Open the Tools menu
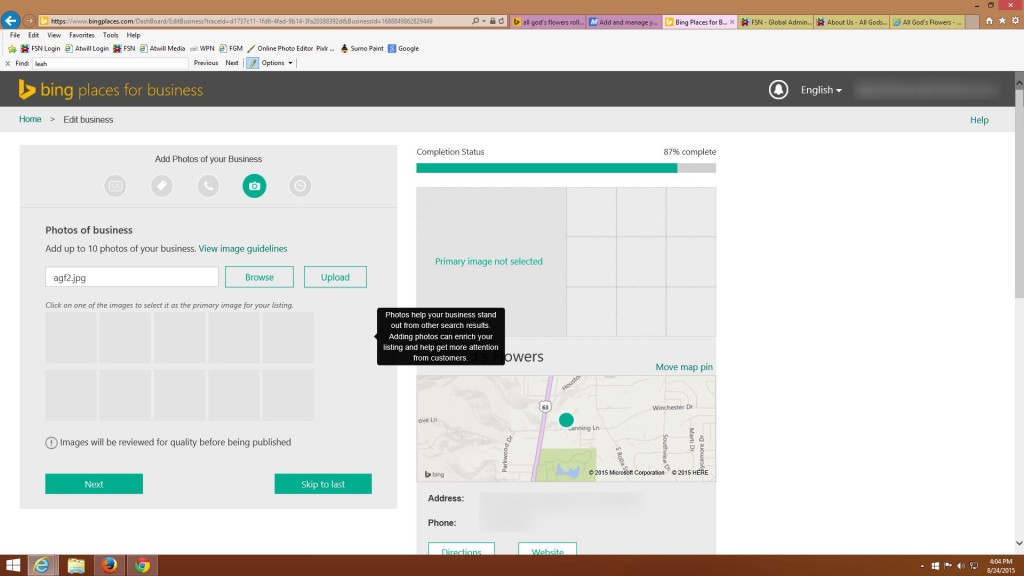The height and width of the screenshot is (576, 1024). pos(110,35)
